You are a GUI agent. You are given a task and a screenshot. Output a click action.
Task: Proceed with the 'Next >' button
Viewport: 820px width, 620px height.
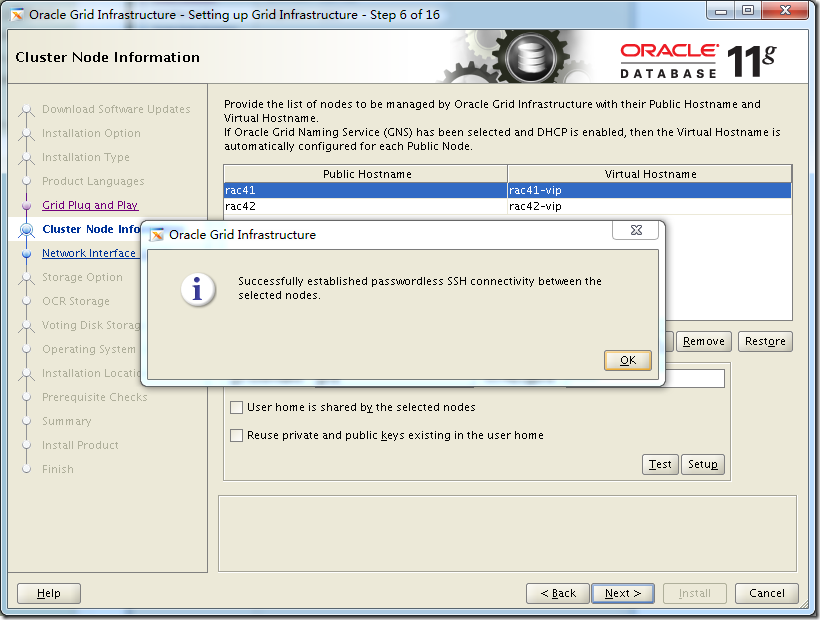pyautogui.click(x=623, y=593)
